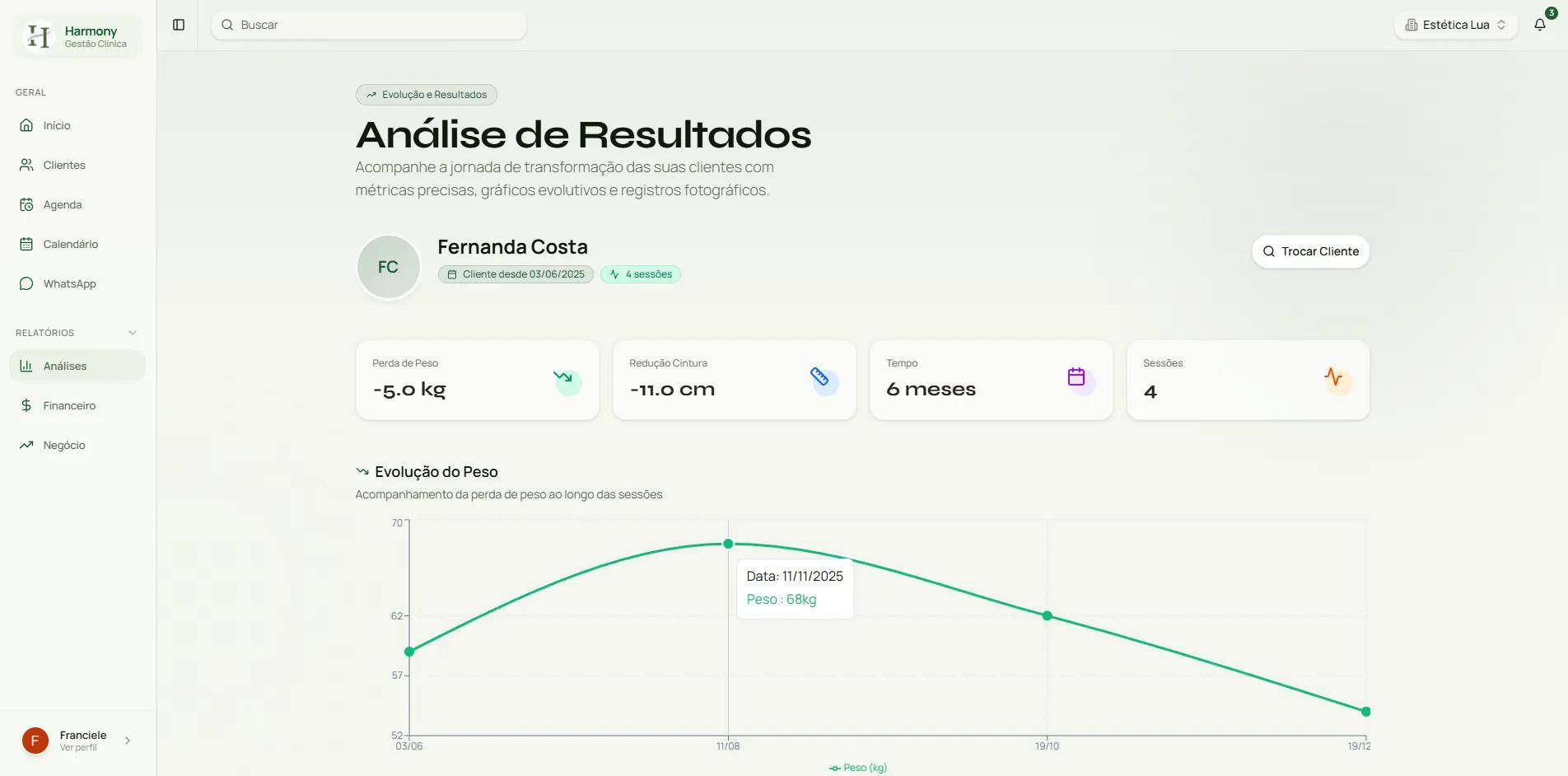Toggle the sidebar collapse button
Image resolution: width=1568 pixels, height=776 pixels.
(x=178, y=25)
